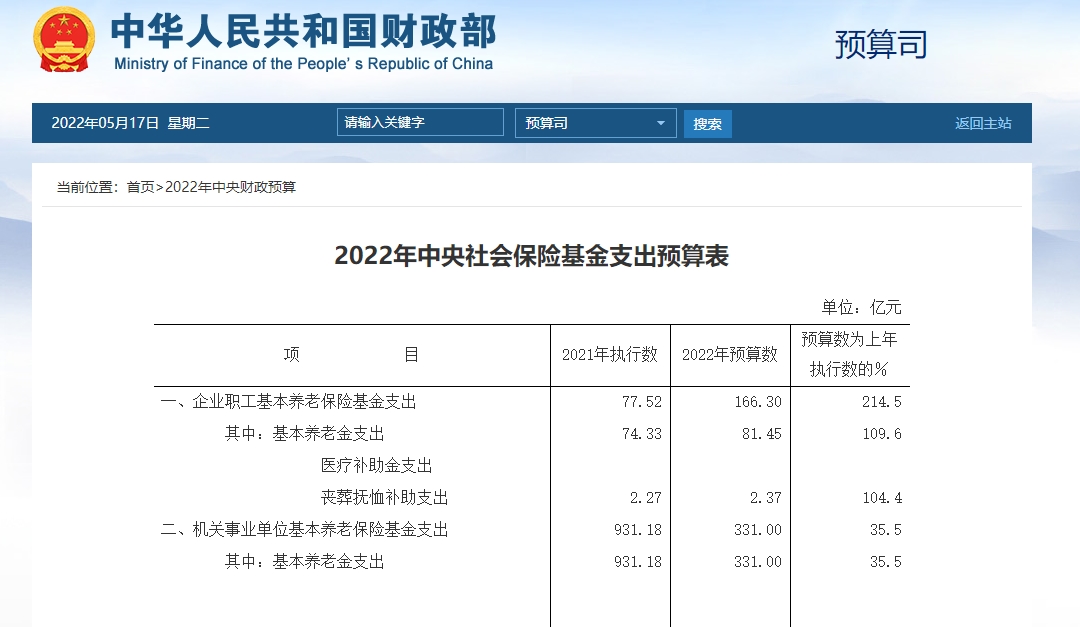The image size is (1080, 627).
Task: Click the 2021年执行数 column header
Action: click(611, 354)
